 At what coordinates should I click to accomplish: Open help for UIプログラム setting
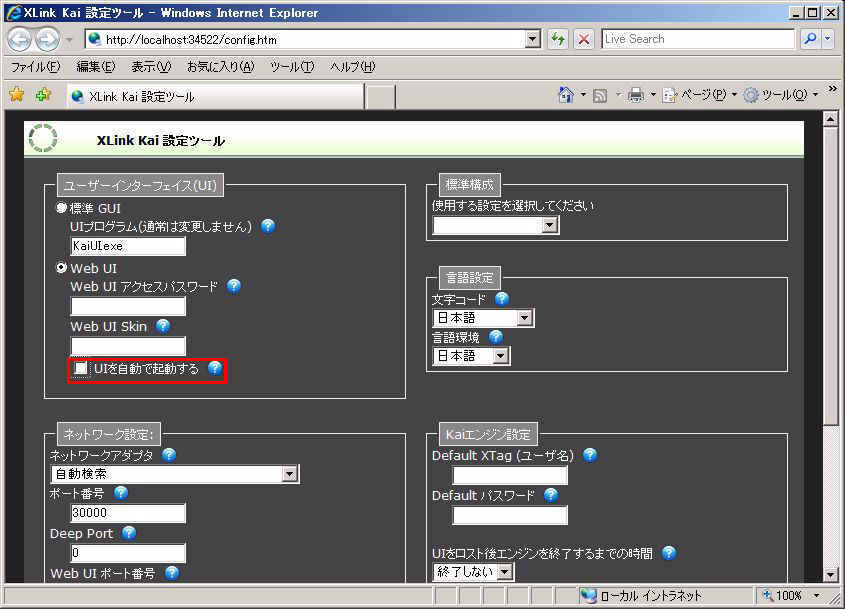click(268, 226)
